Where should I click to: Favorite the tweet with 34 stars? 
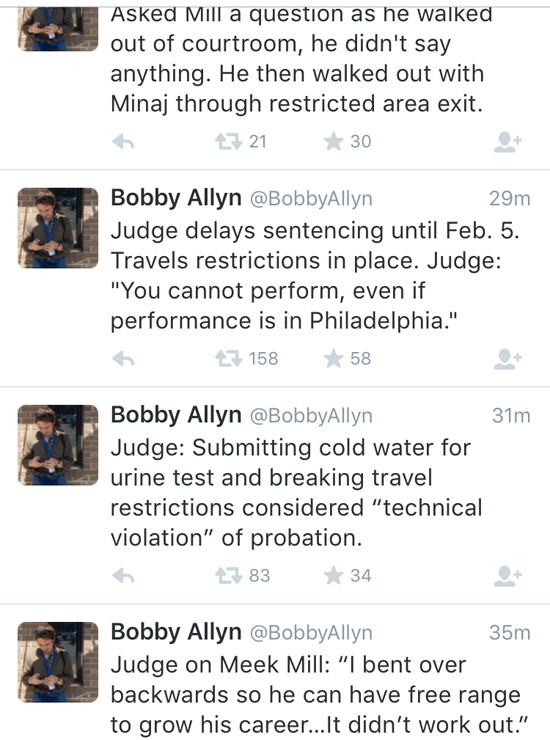[x=333, y=576]
